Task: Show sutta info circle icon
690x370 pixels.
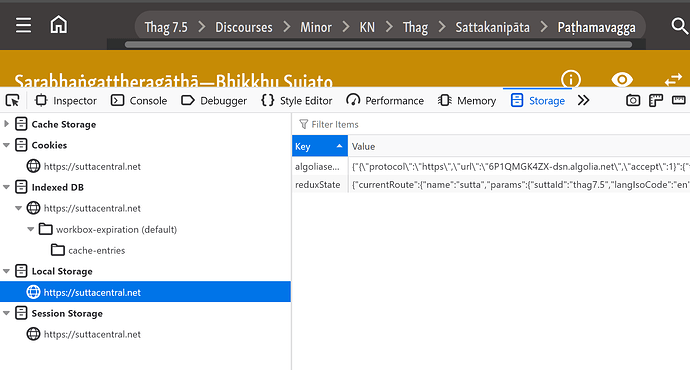Action: pos(571,79)
